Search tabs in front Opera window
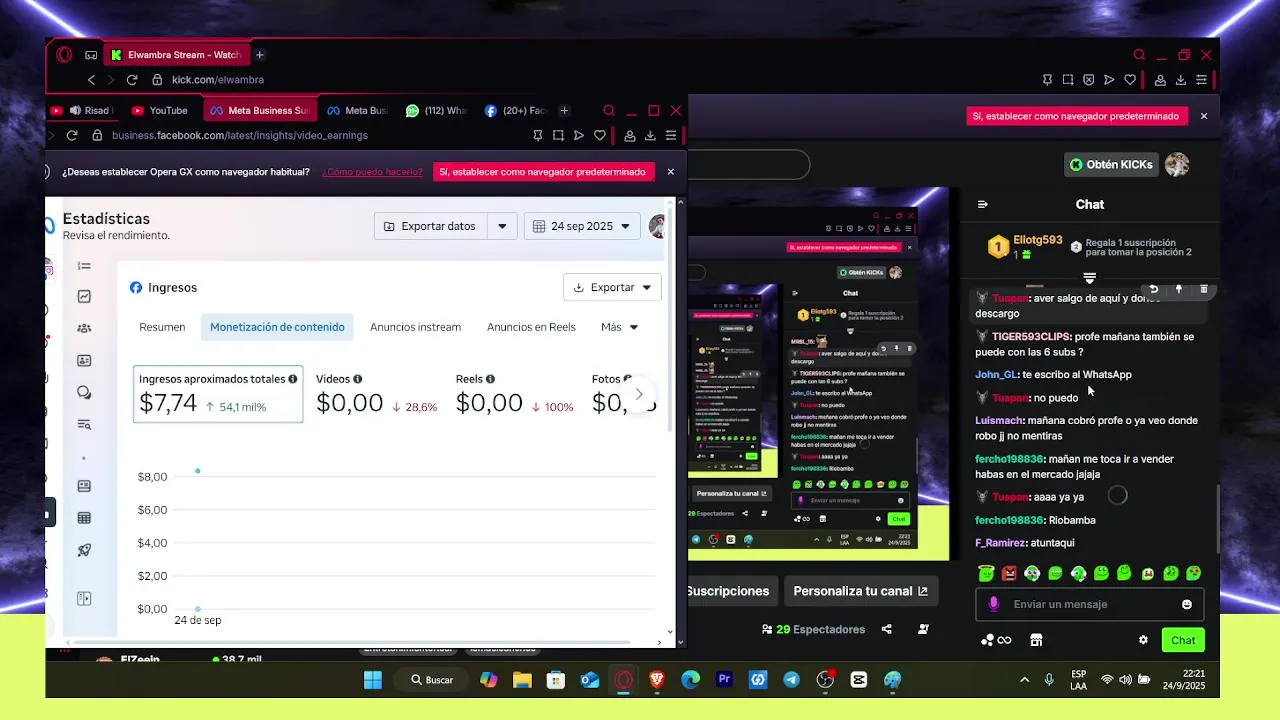This screenshot has height=720, width=1280. (x=609, y=110)
